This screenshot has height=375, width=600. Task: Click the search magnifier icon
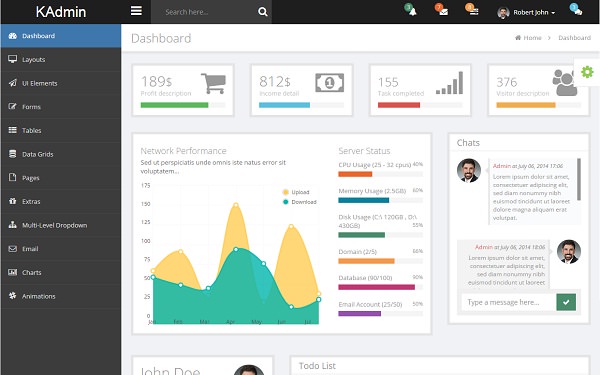tap(262, 12)
